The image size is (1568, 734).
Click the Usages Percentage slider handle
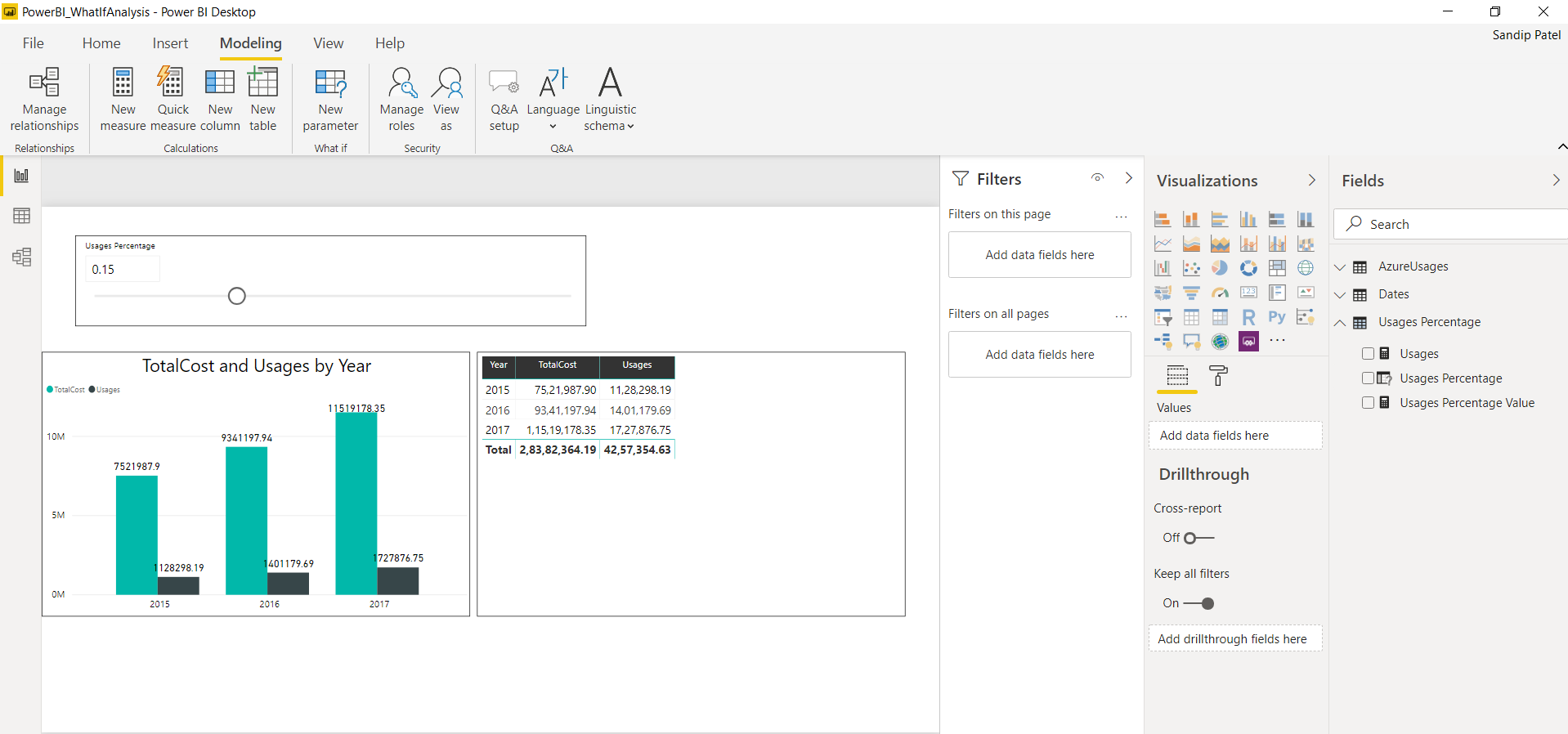click(237, 296)
